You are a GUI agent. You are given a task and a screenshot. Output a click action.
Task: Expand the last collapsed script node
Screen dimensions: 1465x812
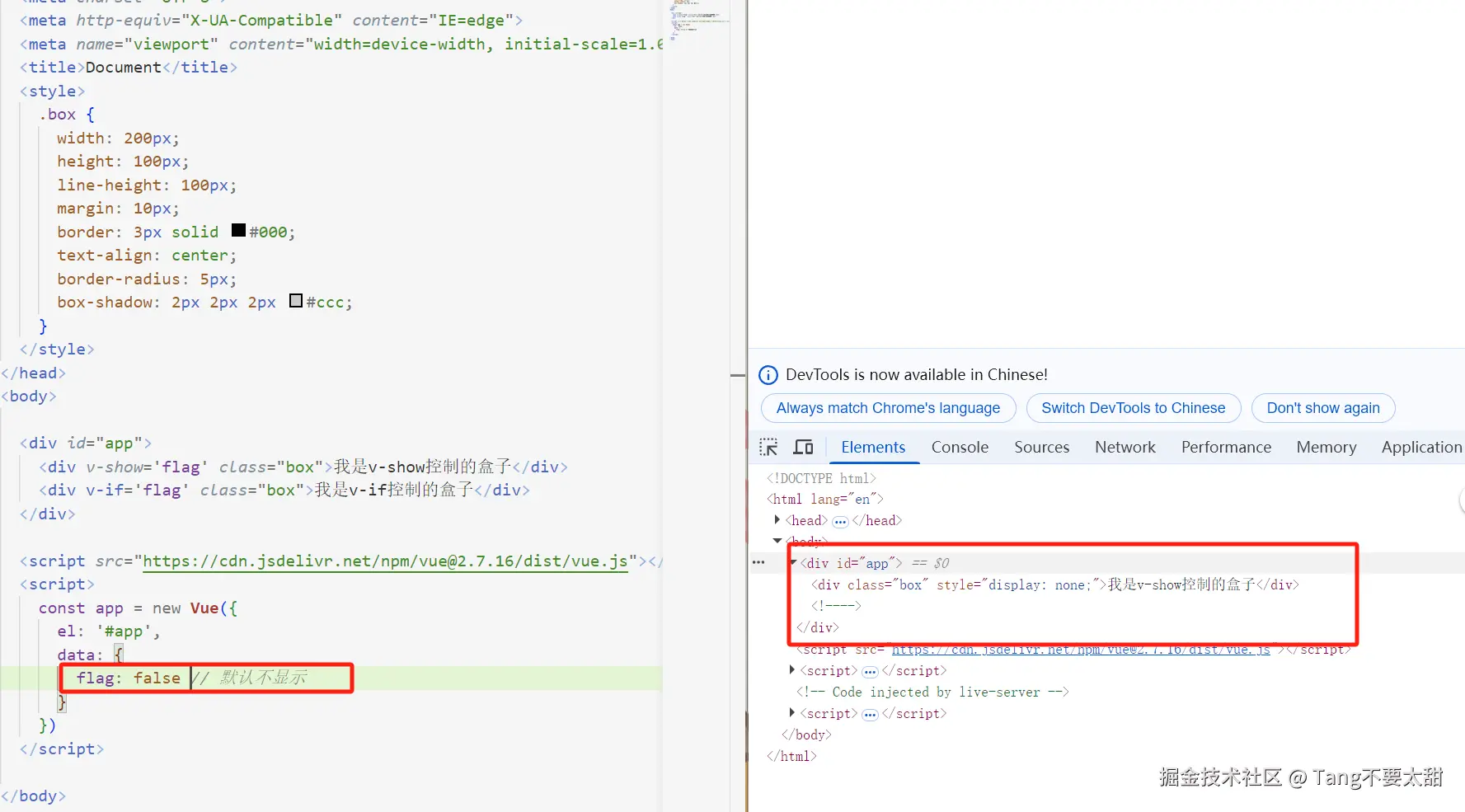tap(791, 713)
